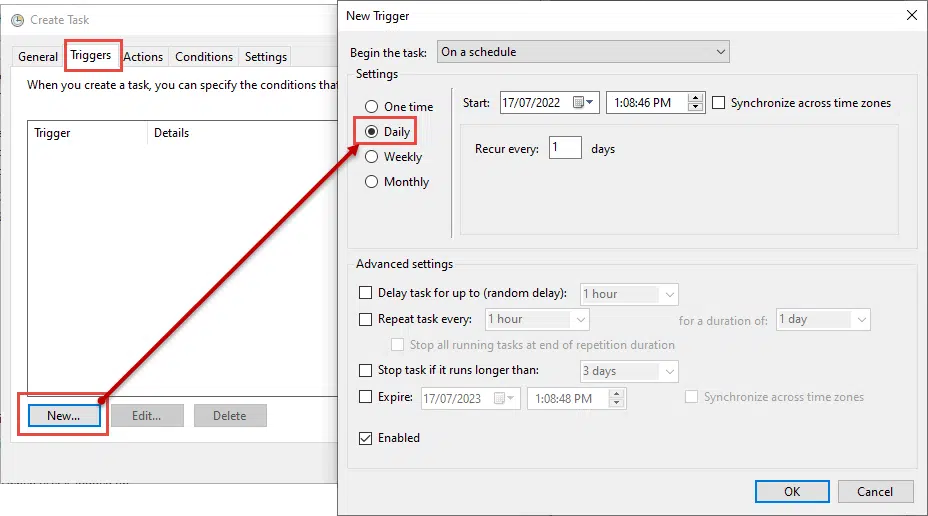Click Cancel in New Trigger dialog
This screenshot has width=928, height=516.
point(875,492)
